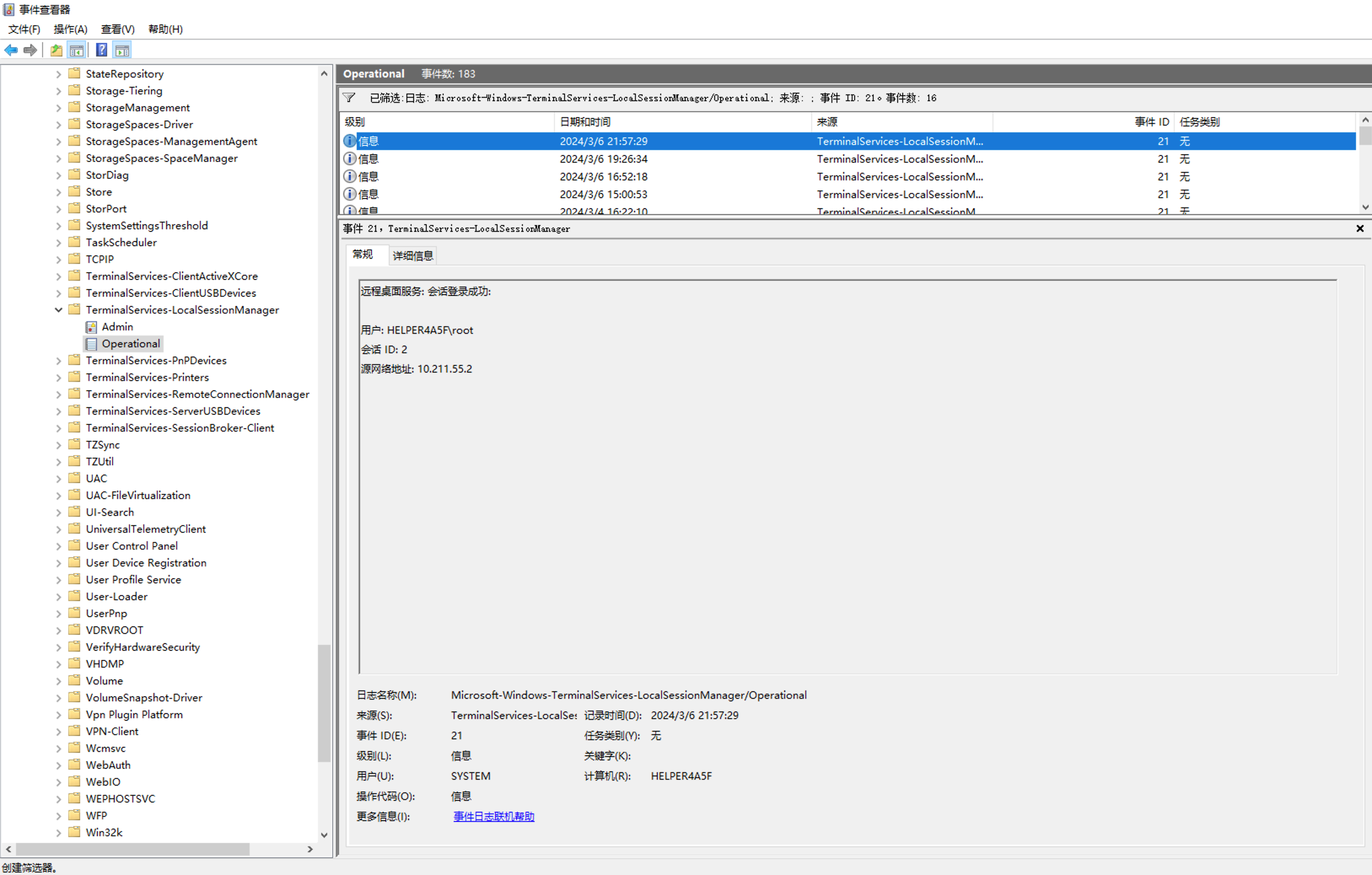Expand the TaskScheduler tree node
Image resolution: width=1372 pixels, height=875 pixels.
(x=58, y=243)
